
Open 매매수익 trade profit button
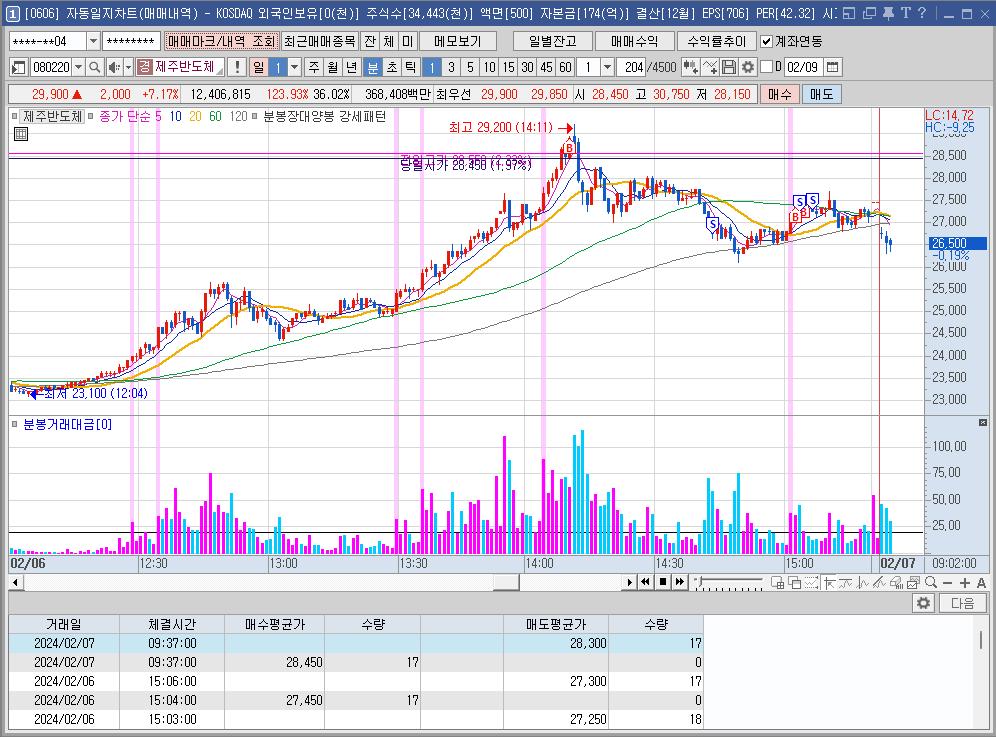coord(635,41)
